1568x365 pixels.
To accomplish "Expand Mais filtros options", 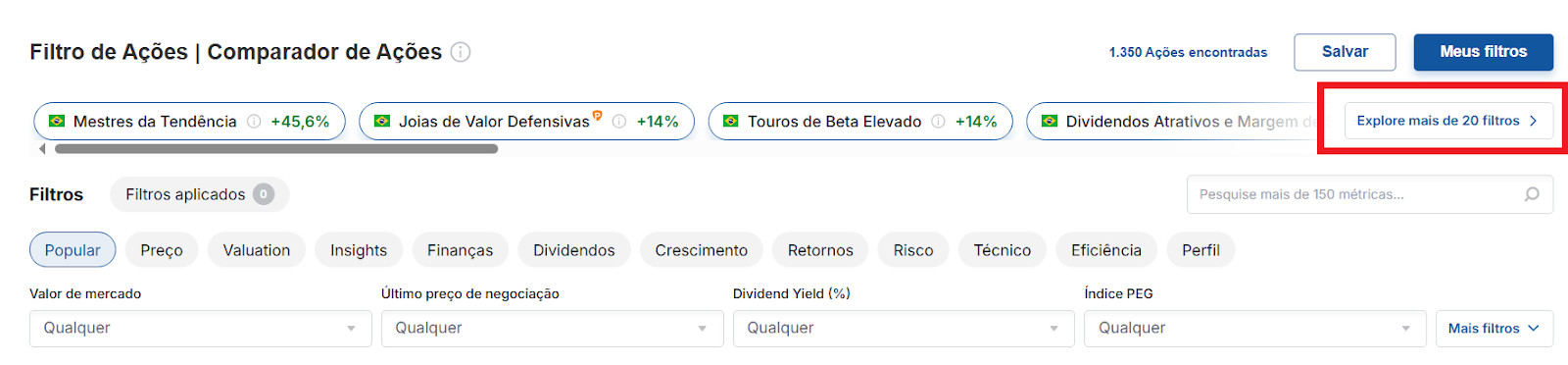I will tap(1494, 329).
